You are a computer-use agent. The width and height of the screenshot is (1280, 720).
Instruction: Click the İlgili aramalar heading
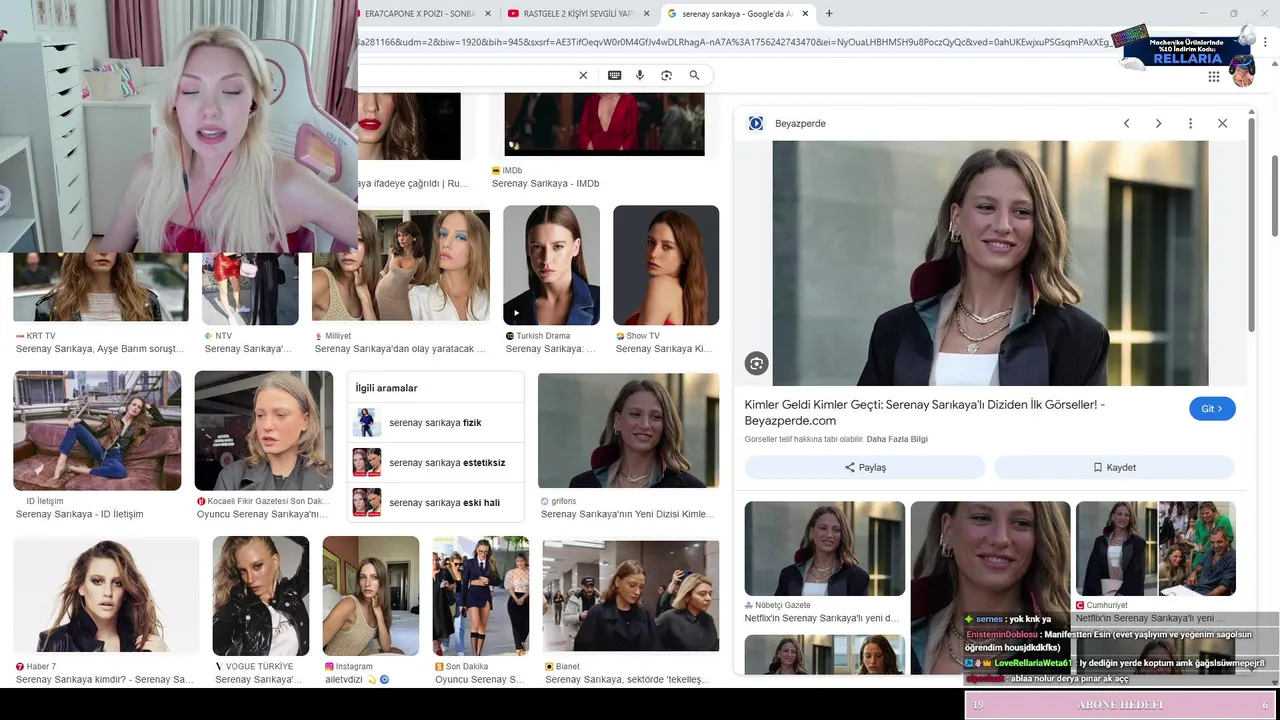[387, 388]
